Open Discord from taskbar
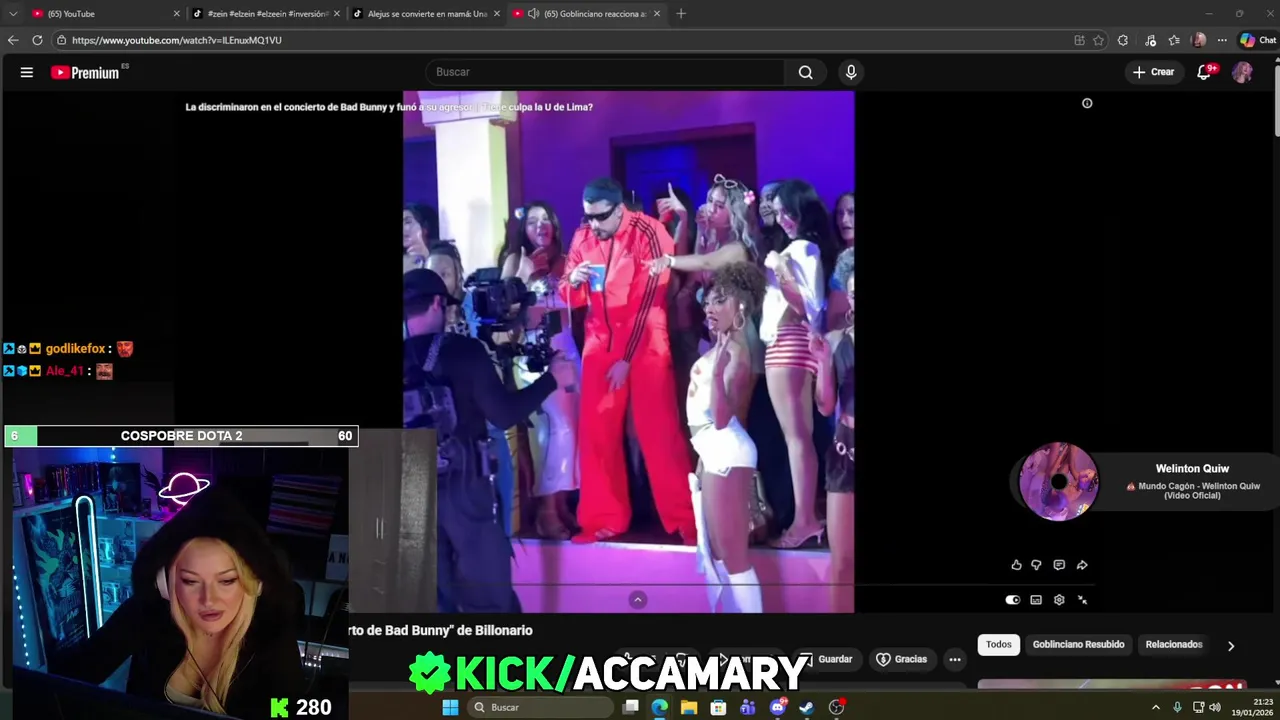Image resolution: width=1280 pixels, height=720 pixels. 777,707
